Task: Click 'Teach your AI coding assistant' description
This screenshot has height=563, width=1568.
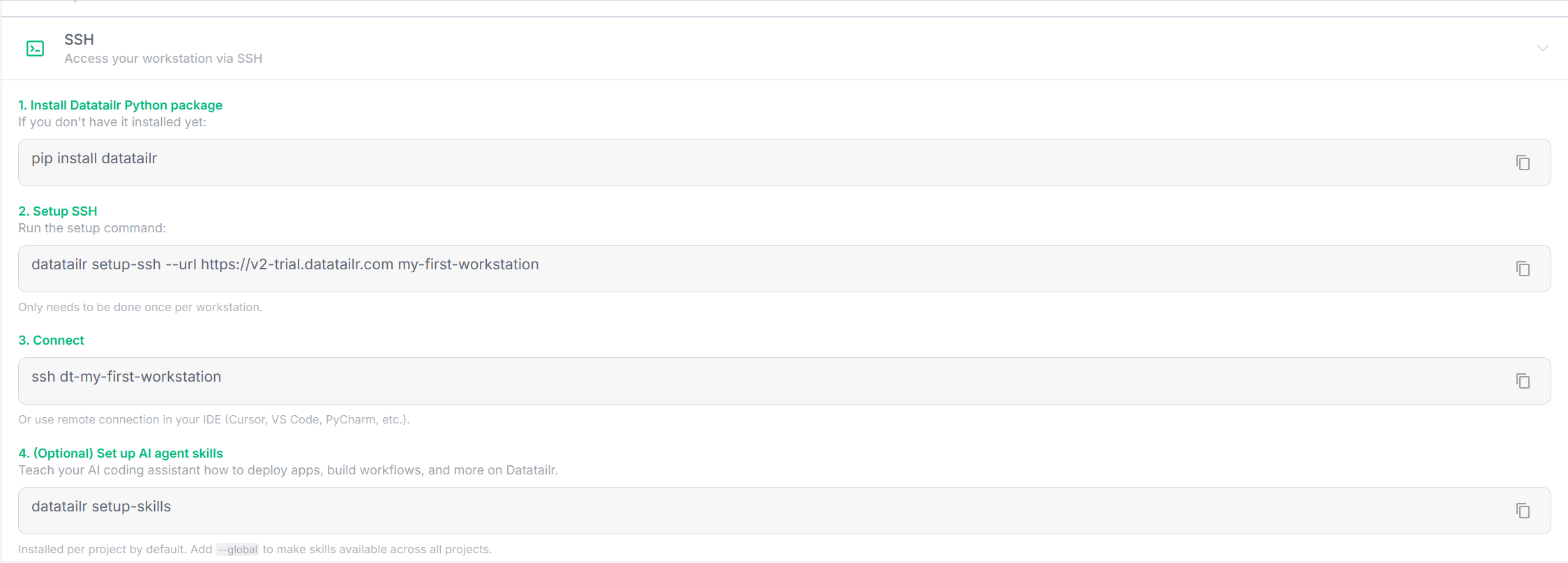Action: point(288,470)
